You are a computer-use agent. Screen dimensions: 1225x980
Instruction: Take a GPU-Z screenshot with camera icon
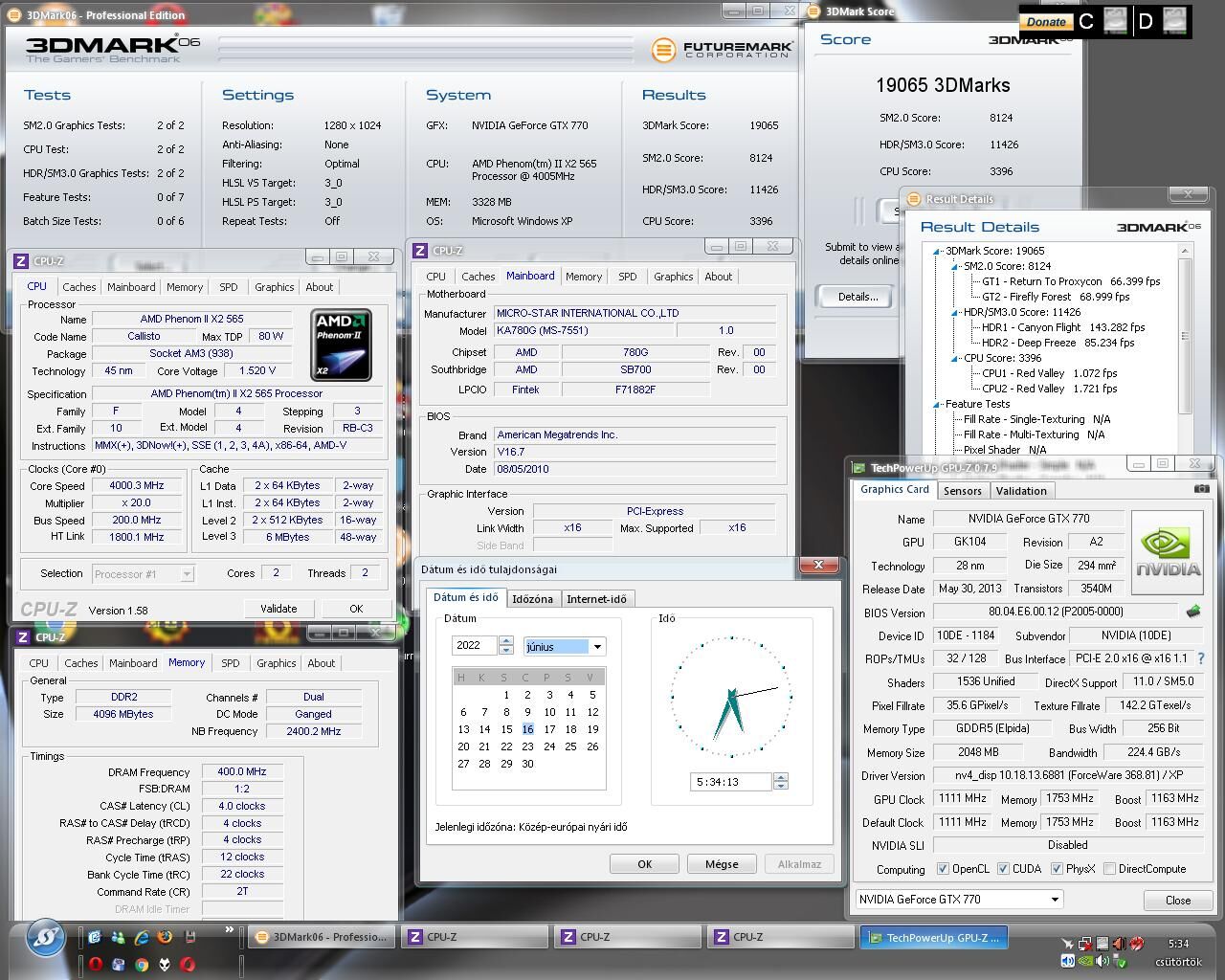(x=1201, y=488)
